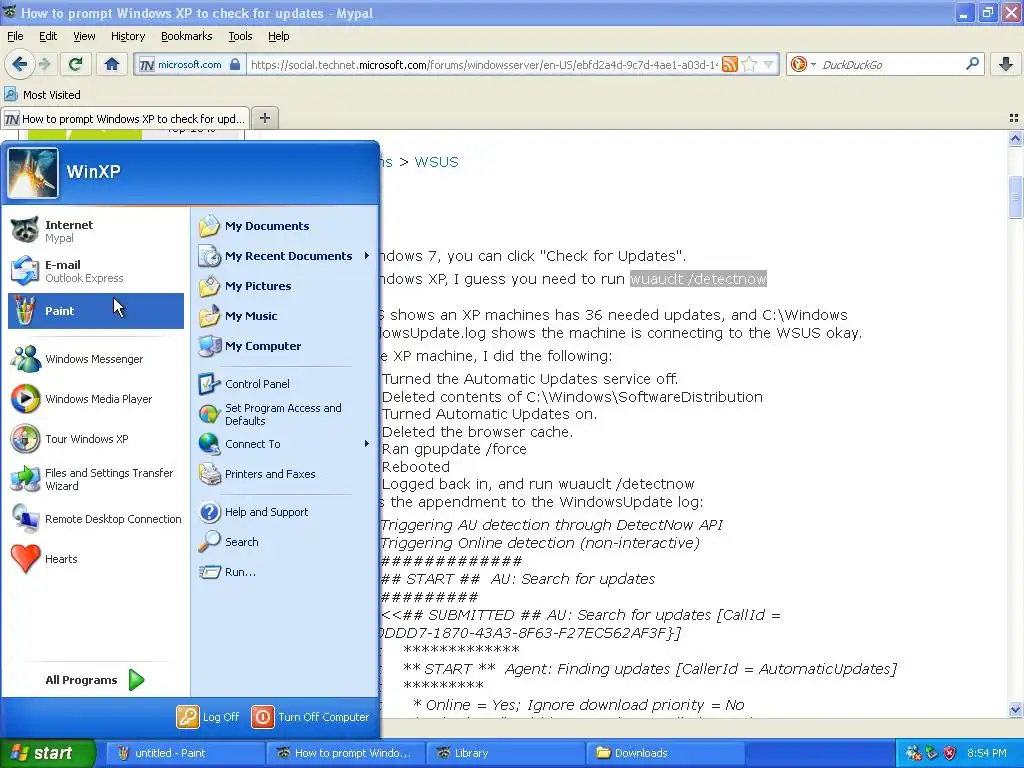Open the list all tabs button
The height and width of the screenshot is (768, 1024).
1014,118
